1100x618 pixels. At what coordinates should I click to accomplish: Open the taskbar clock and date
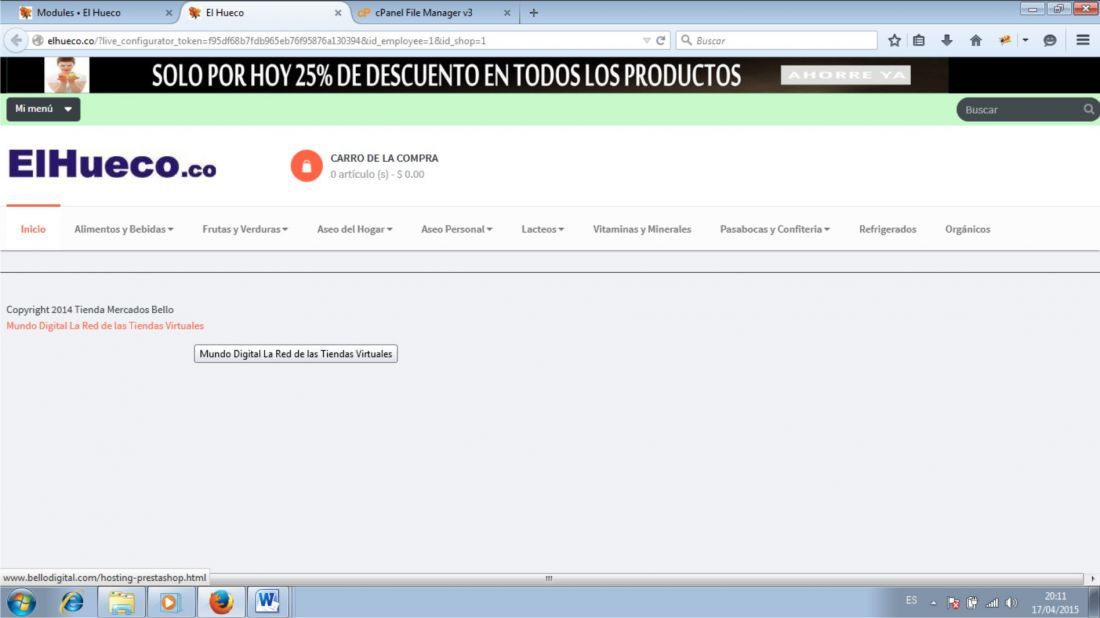[1055, 603]
